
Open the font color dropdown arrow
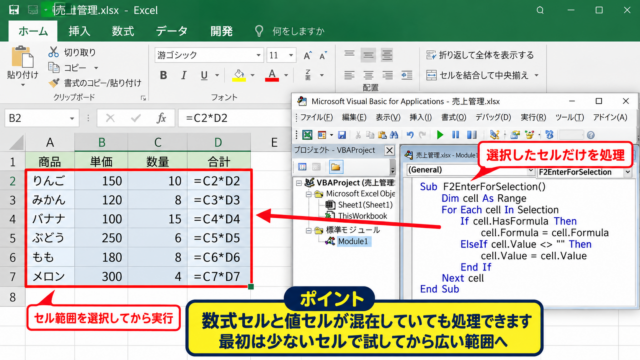coord(286,75)
